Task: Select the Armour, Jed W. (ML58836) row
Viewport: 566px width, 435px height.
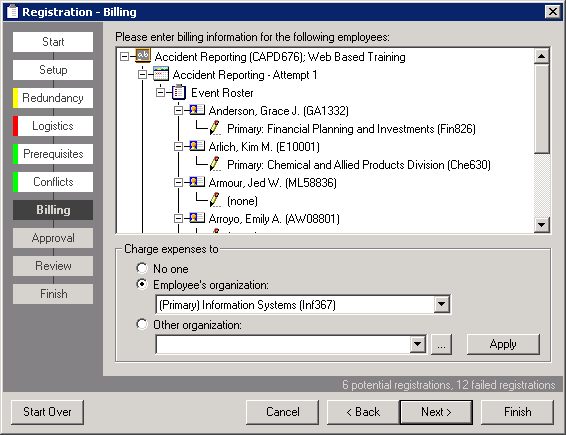Action: coord(273,183)
